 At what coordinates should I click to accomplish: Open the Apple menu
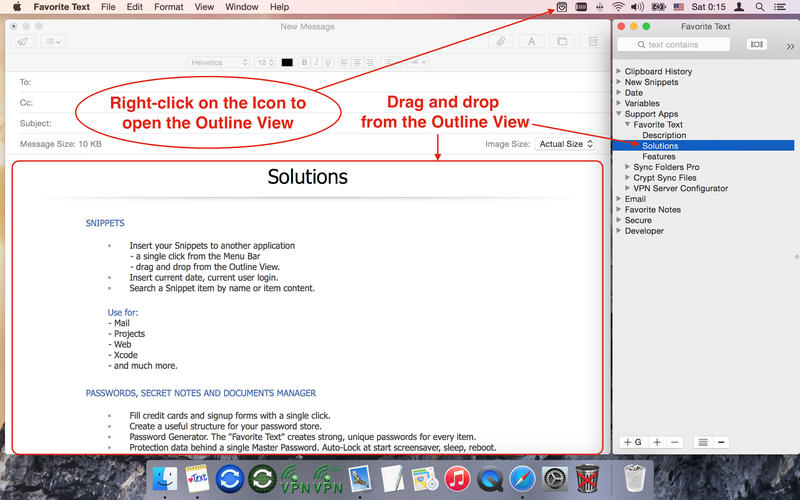coord(17,7)
